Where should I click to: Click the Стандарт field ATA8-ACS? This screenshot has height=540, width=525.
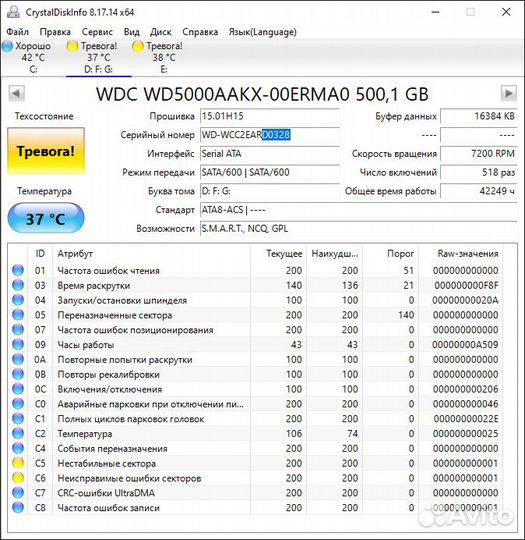point(358,210)
